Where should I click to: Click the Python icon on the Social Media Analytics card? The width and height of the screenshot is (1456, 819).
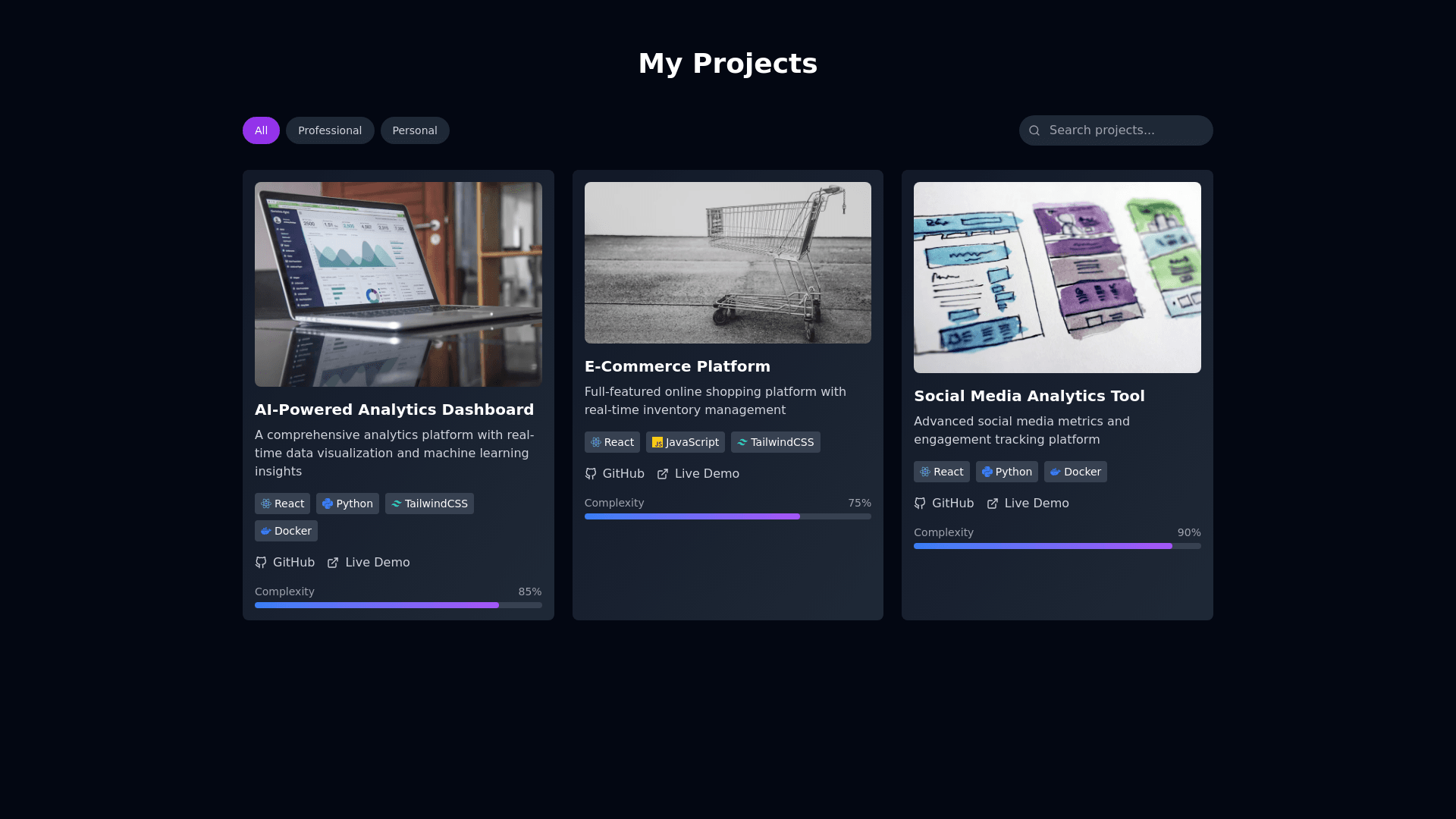click(987, 472)
